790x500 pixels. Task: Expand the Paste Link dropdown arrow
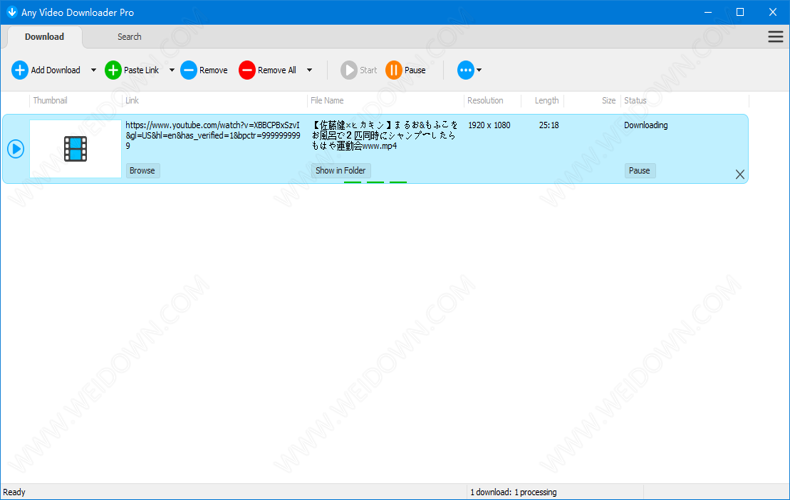172,70
